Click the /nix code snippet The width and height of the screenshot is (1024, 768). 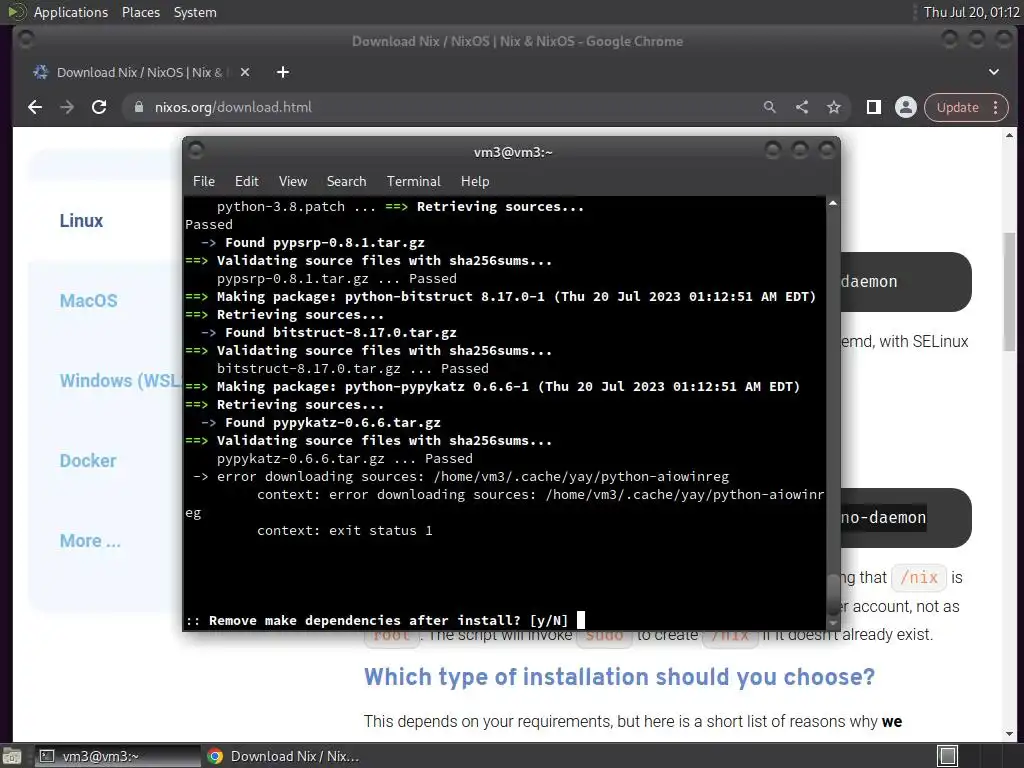point(919,577)
